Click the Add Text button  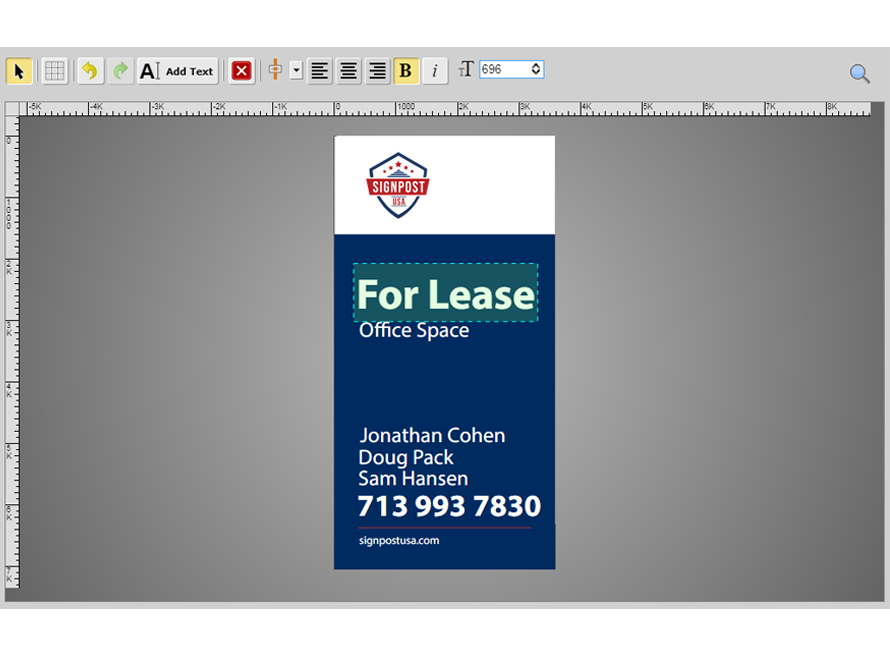pos(177,71)
